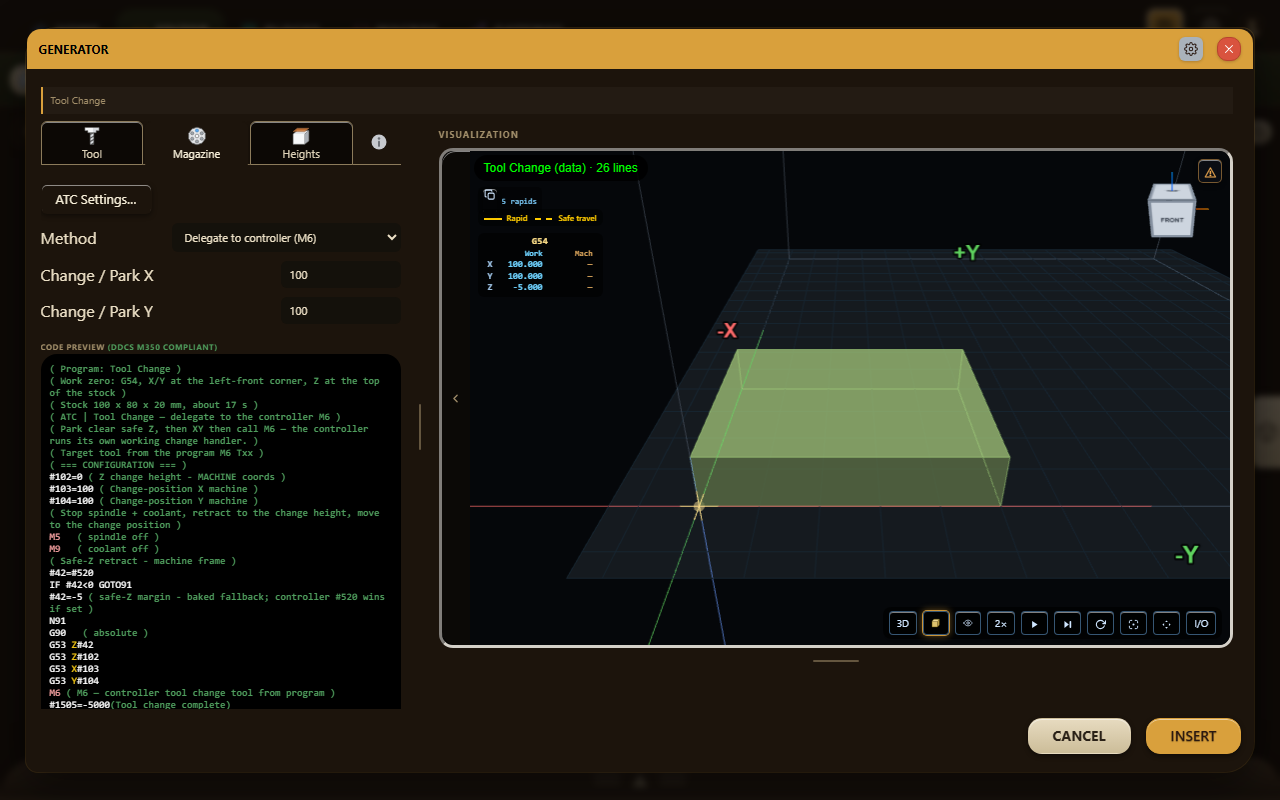Click the Z -5.000 work coordinate value
Viewport: 1280px width, 800px height.
[526, 287]
